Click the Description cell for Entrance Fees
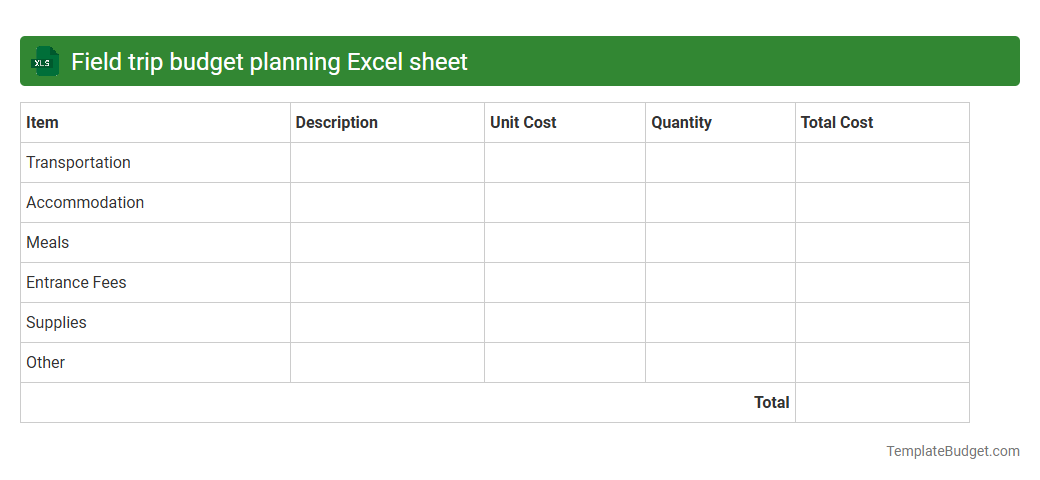The height and width of the screenshot is (480, 1040). (x=387, y=282)
